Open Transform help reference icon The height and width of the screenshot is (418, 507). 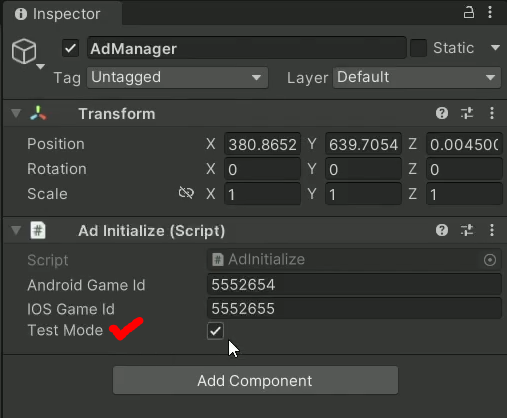click(x=442, y=113)
